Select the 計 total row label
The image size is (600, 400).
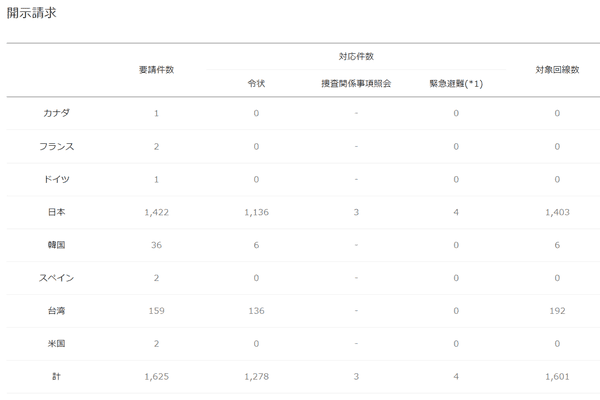[x=56, y=377]
